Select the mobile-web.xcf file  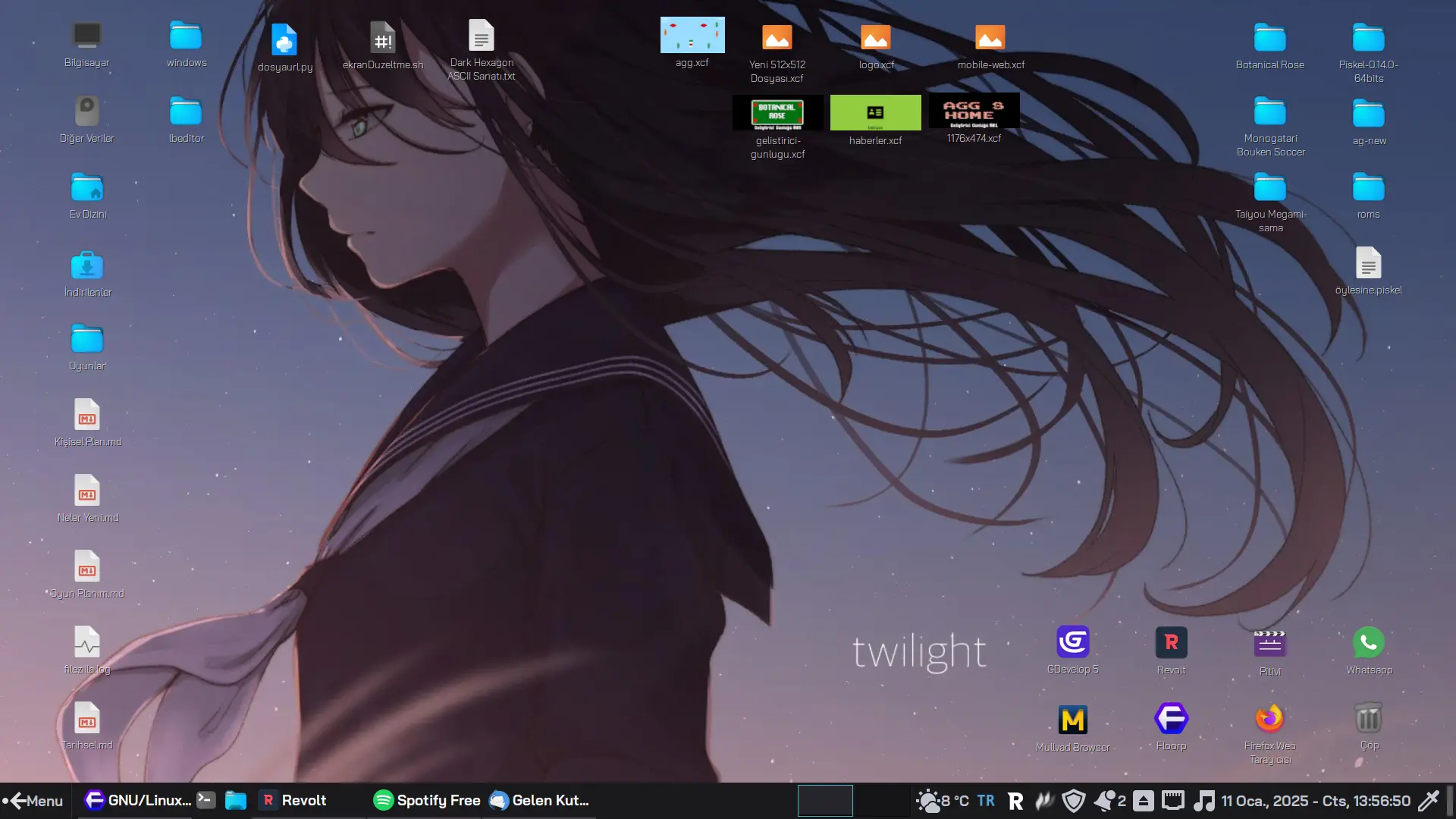coord(990,47)
